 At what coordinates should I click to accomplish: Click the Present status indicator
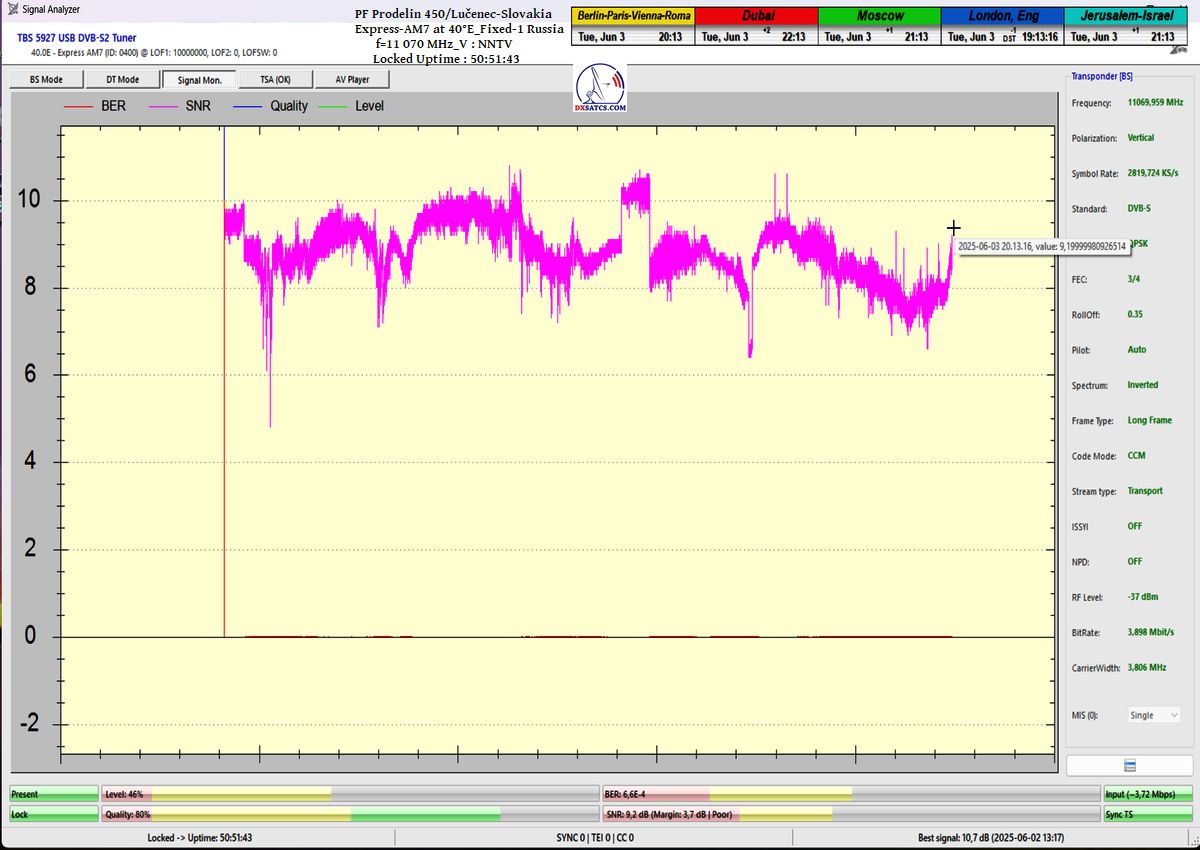click(x=54, y=794)
